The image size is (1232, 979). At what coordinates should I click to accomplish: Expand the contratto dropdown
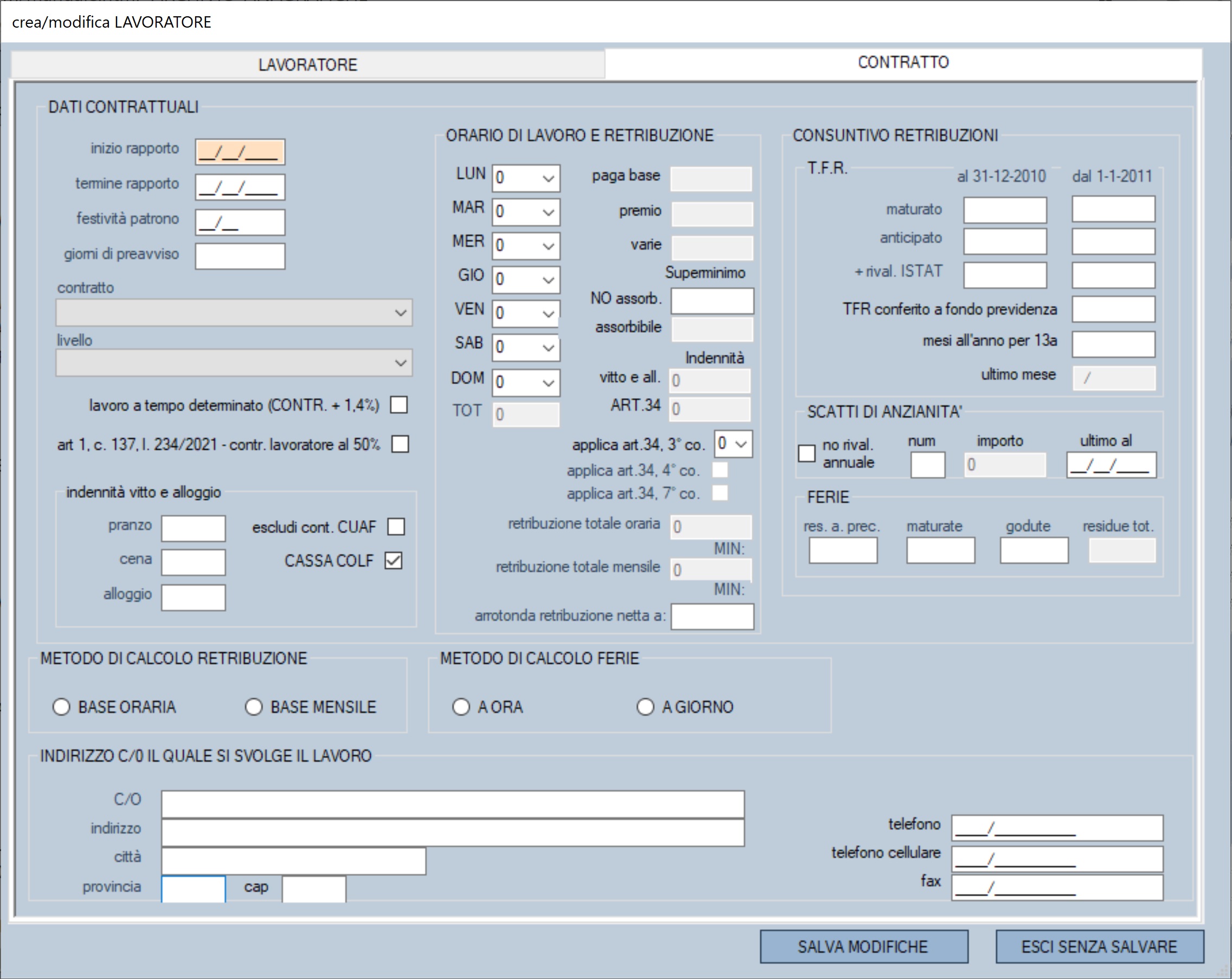(234, 313)
